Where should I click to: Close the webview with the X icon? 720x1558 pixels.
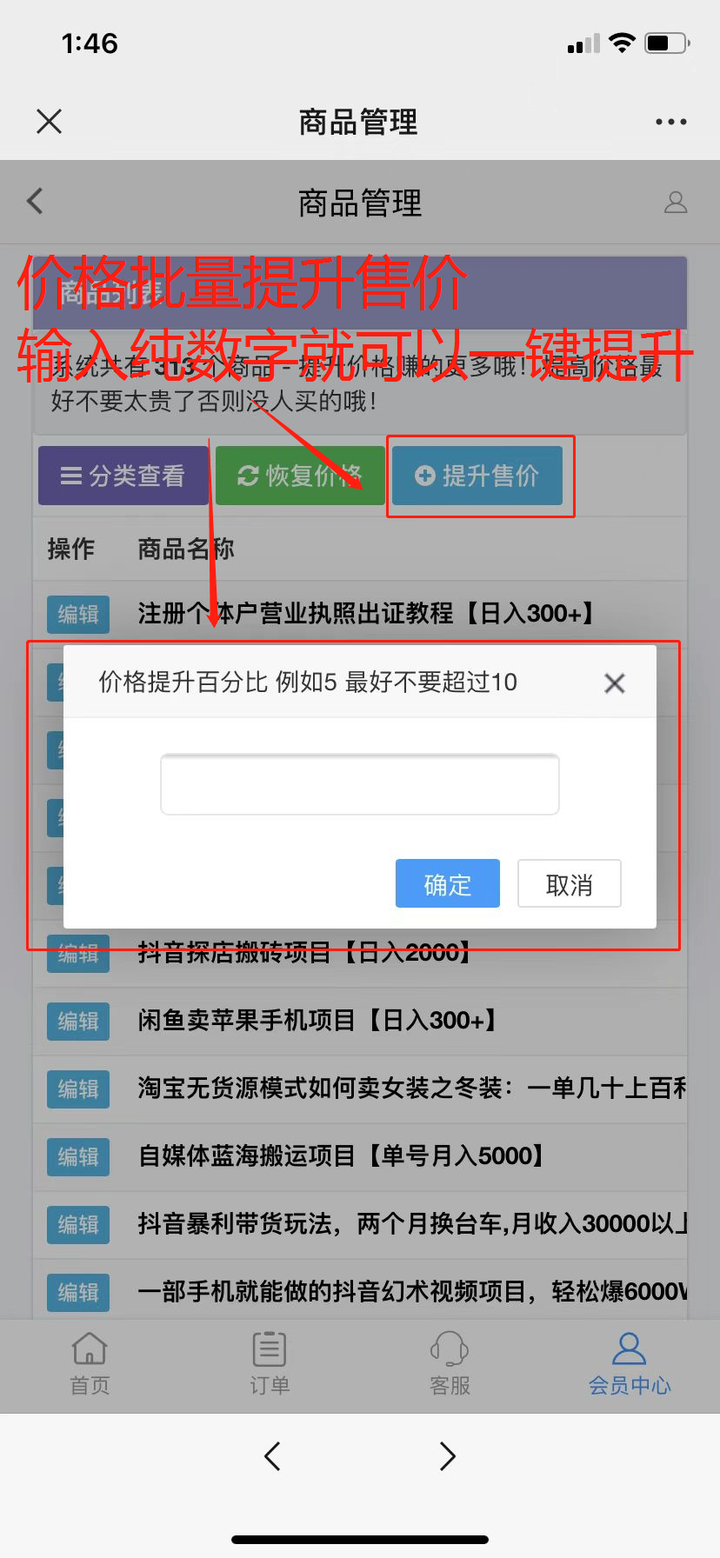point(49,122)
